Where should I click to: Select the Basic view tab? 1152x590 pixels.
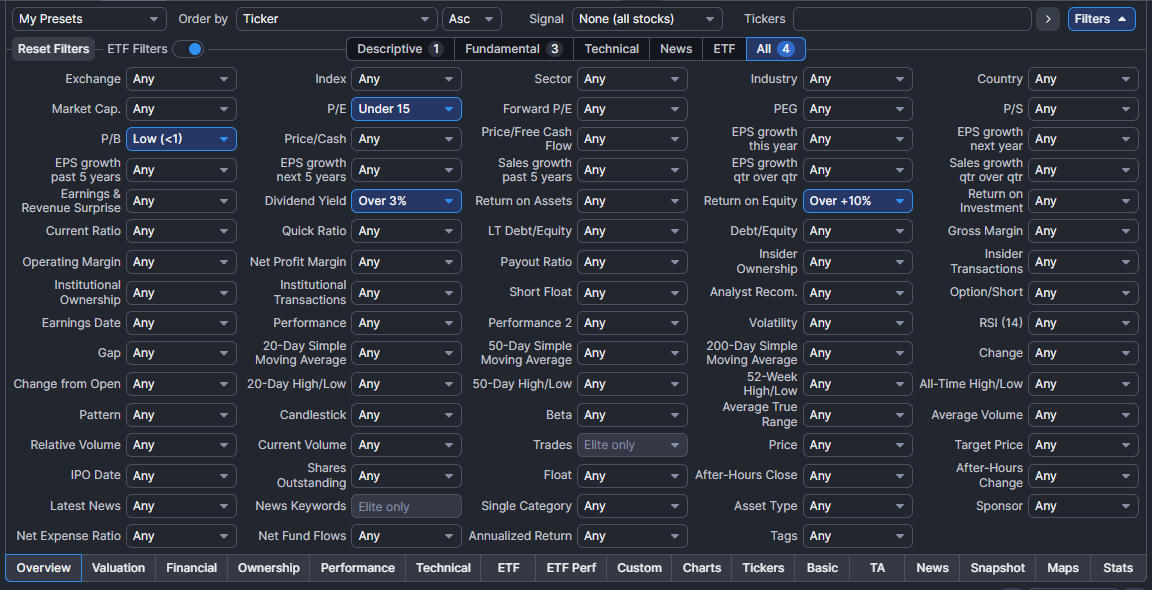point(822,568)
